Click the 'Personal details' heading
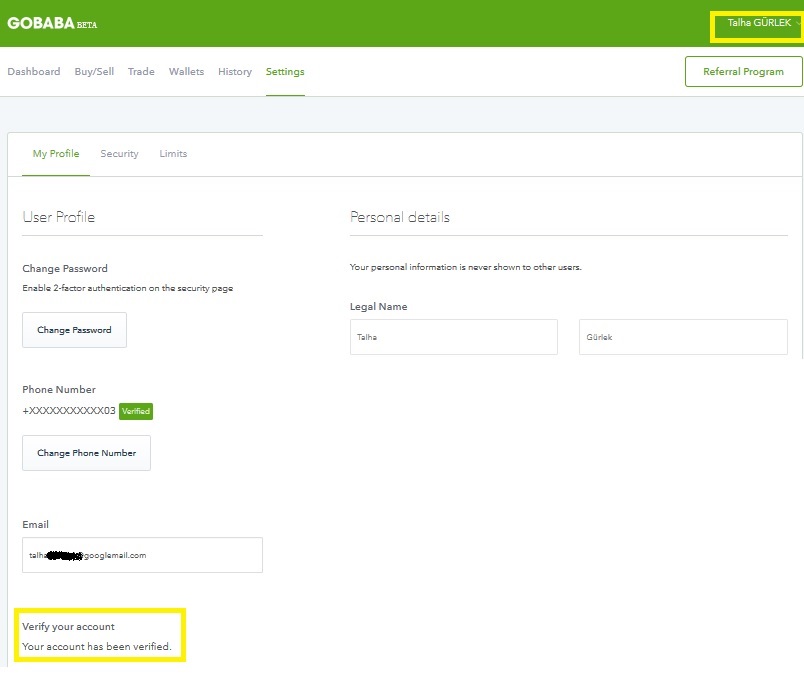 click(399, 217)
